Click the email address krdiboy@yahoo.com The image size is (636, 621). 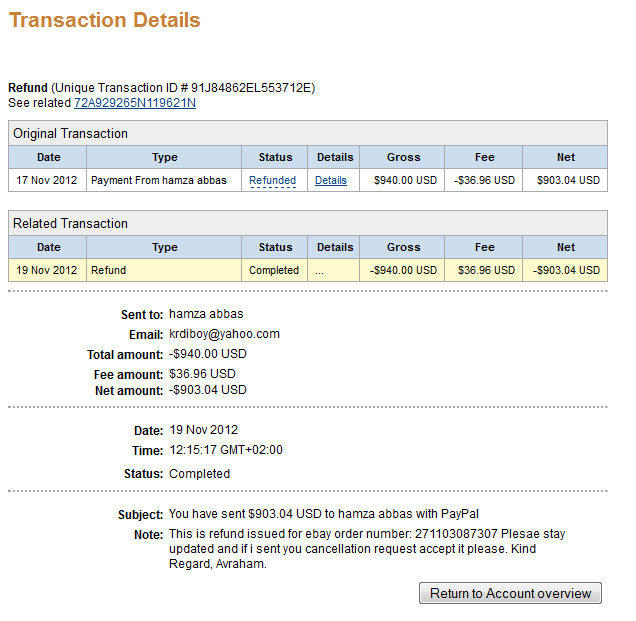tap(224, 334)
